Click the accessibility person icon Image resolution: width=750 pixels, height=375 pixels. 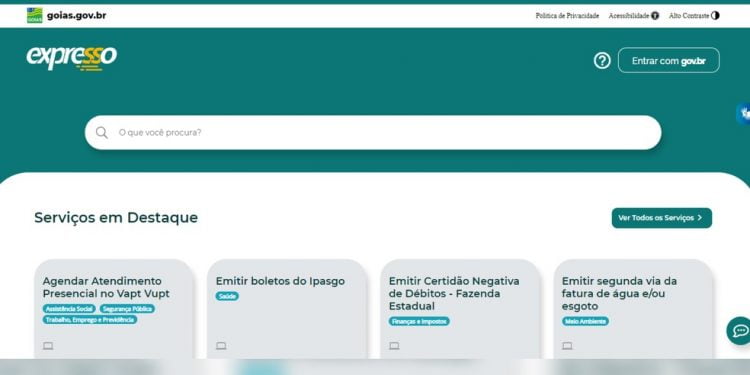click(x=655, y=16)
